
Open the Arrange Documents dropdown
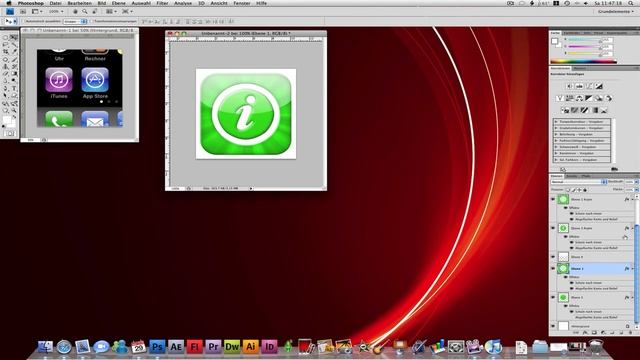[x=111, y=11]
